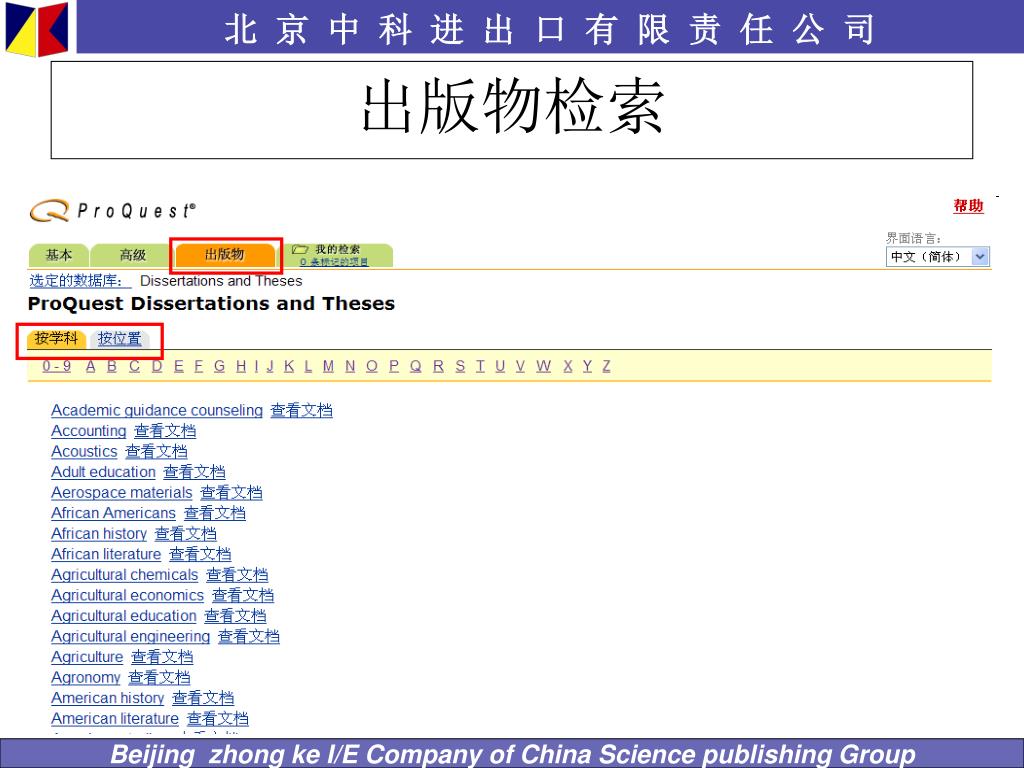Jump to letter U in index
This screenshot has height=768, width=1024.
tap(500, 366)
